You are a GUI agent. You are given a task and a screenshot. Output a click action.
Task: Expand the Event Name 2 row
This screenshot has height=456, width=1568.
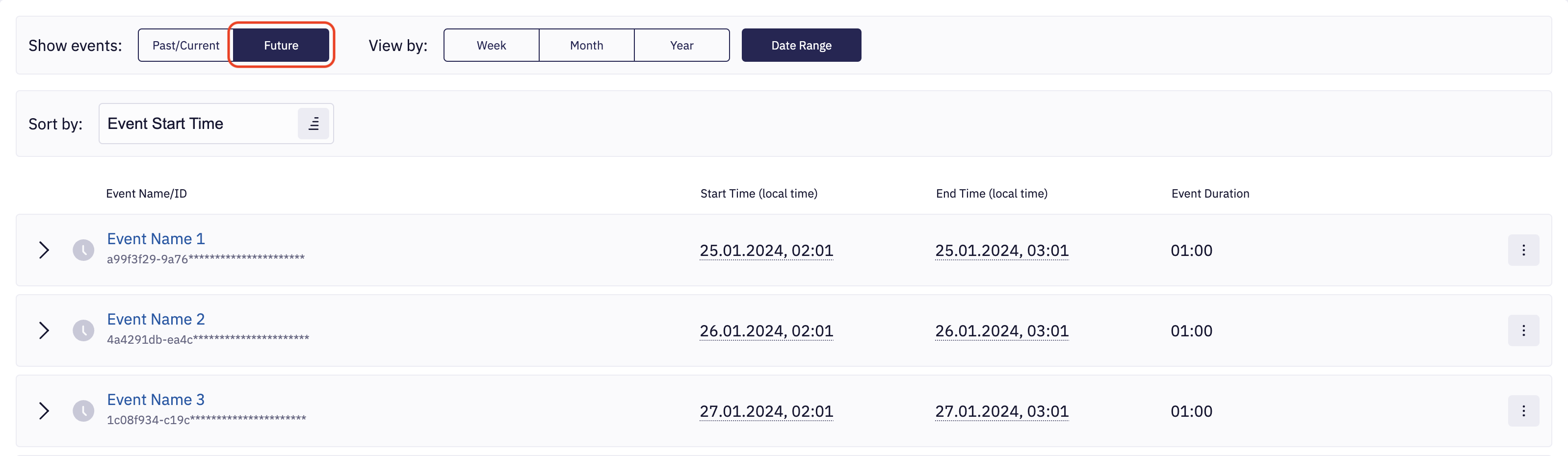44,330
